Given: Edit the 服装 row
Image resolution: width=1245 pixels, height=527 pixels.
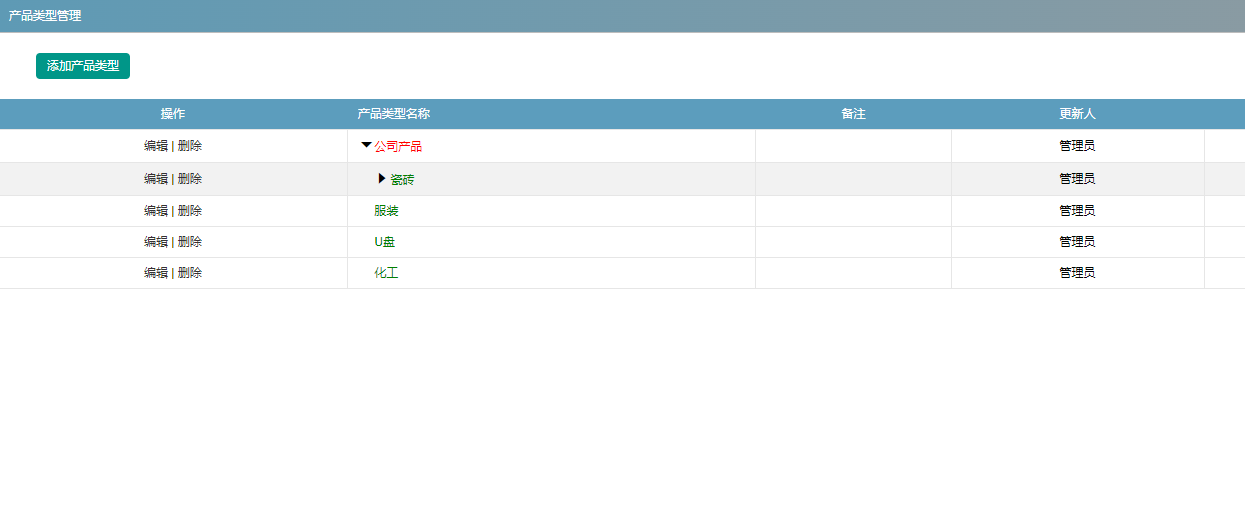Looking at the screenshot, I should [156, 211].
